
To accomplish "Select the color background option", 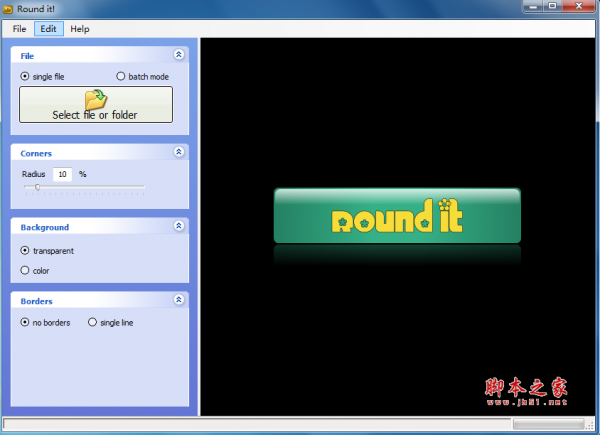I will point(25,271).
